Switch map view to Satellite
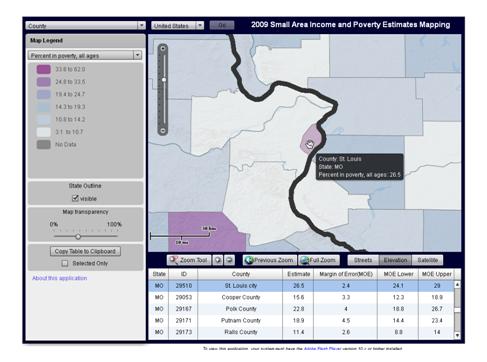Viewport: 487px width, 362px height. [x=427, y=260]
